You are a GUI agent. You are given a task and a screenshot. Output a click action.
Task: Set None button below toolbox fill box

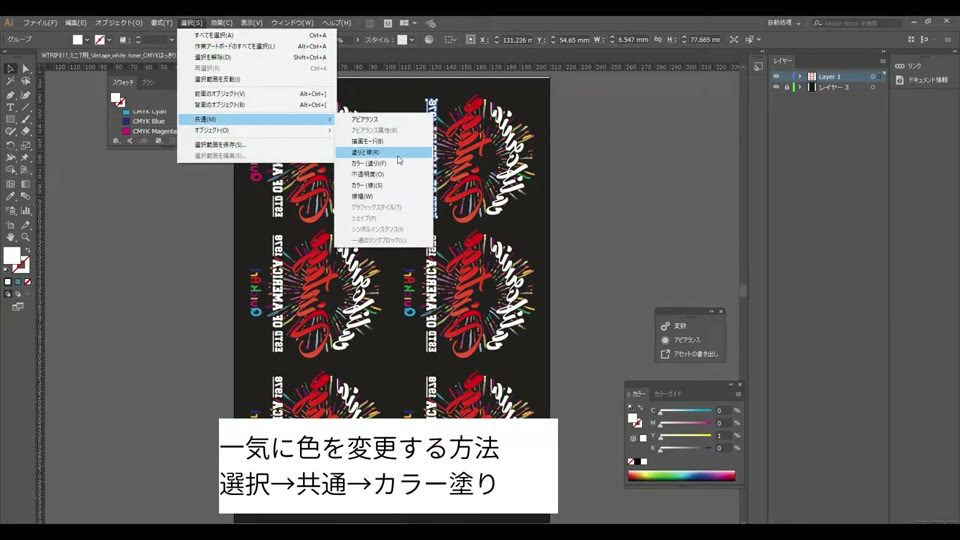click(x=28, y=282)
